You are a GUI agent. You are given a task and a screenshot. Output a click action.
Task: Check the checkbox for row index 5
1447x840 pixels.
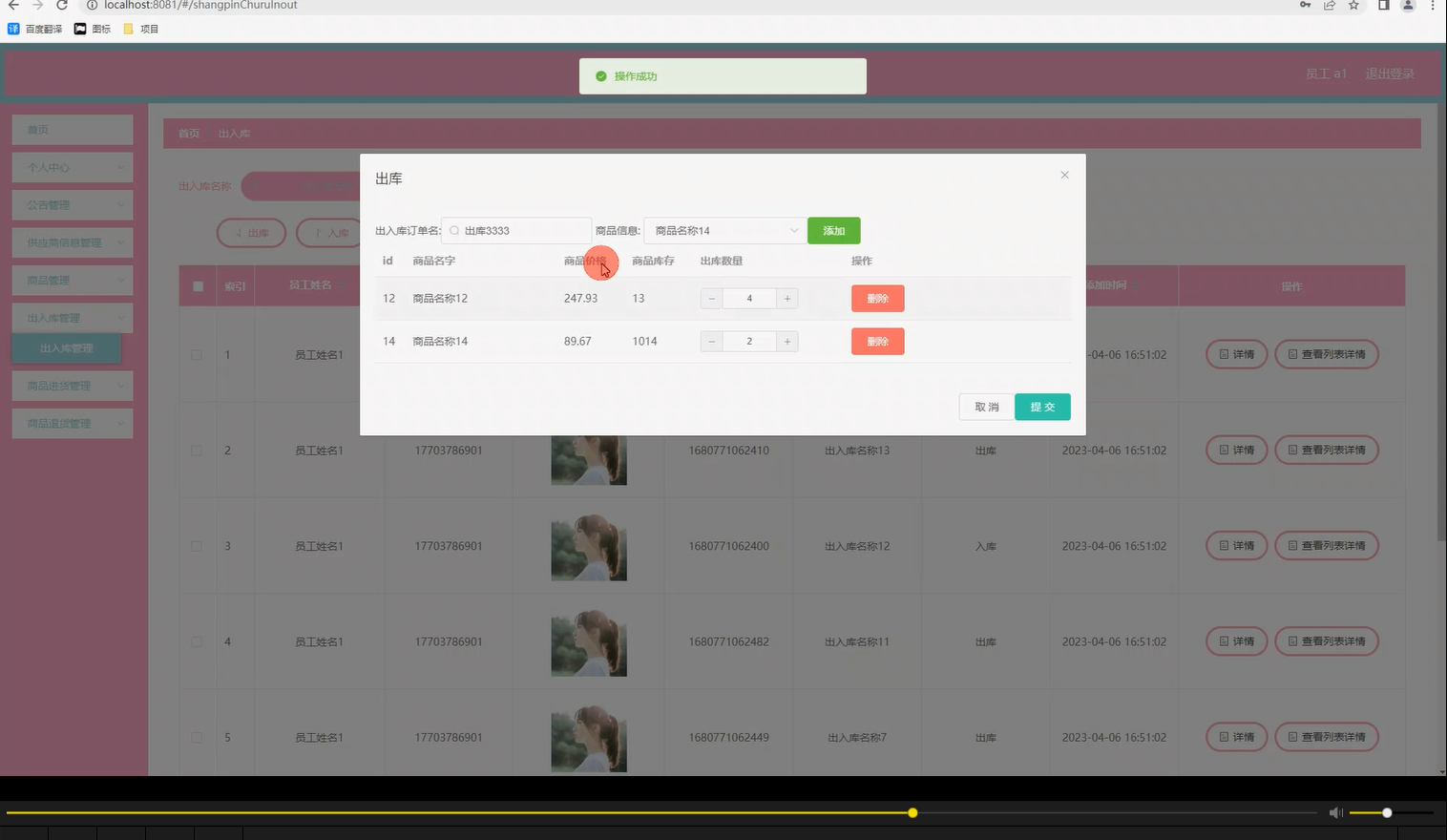click(x=197, y=738)
